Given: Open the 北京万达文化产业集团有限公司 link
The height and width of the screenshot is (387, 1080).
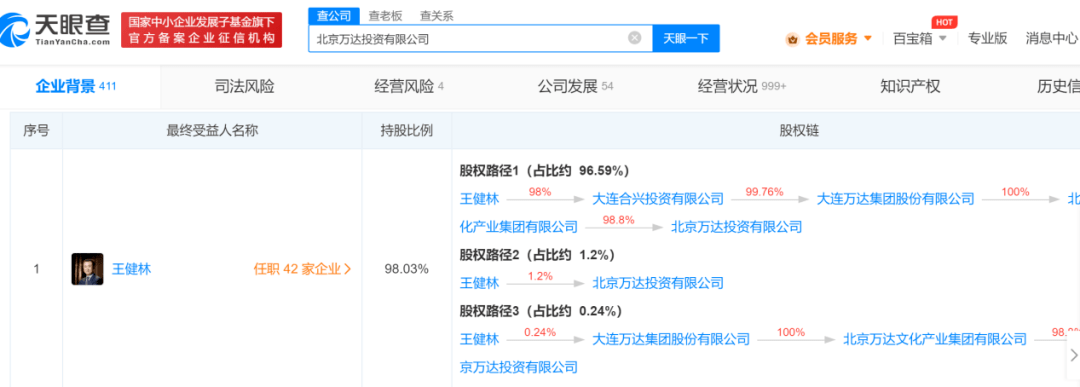Looking at the screenshot, I should pyautogui.click(x=935, y=339).
